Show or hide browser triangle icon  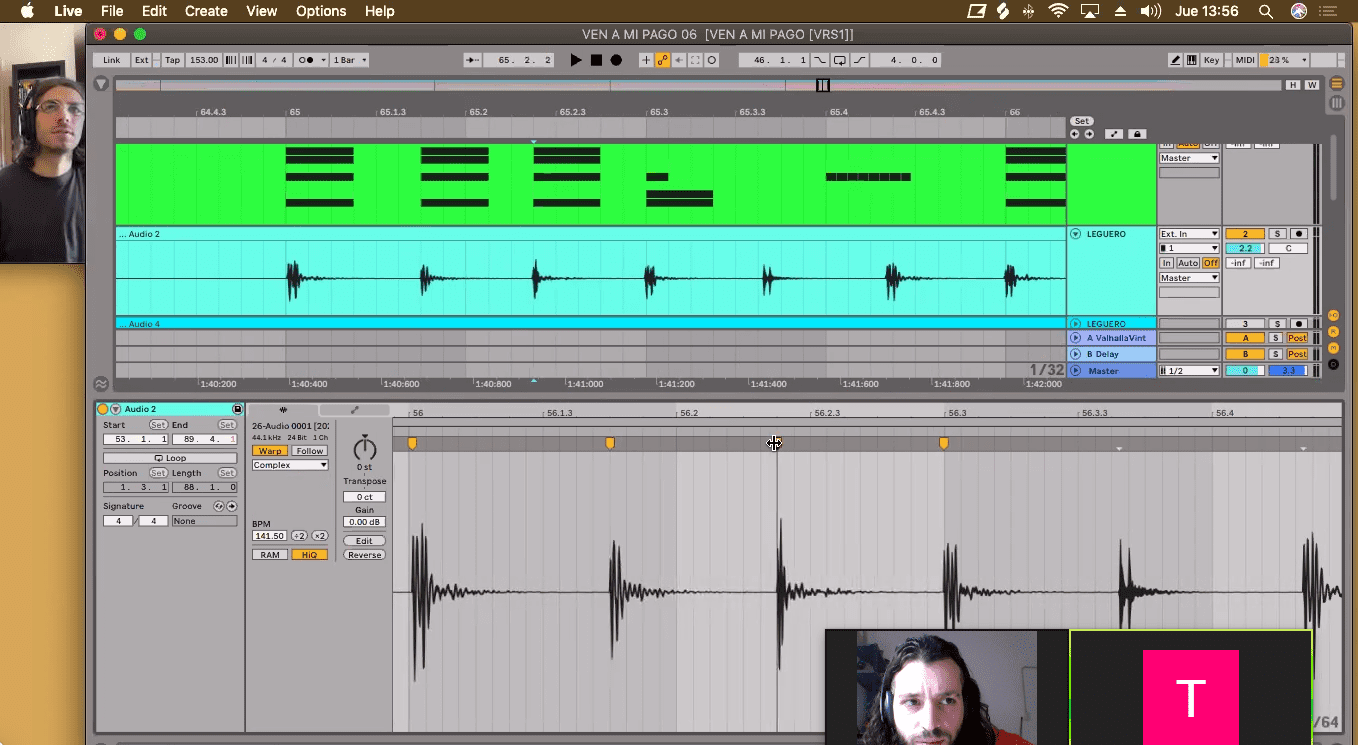[x=101, y=84]
